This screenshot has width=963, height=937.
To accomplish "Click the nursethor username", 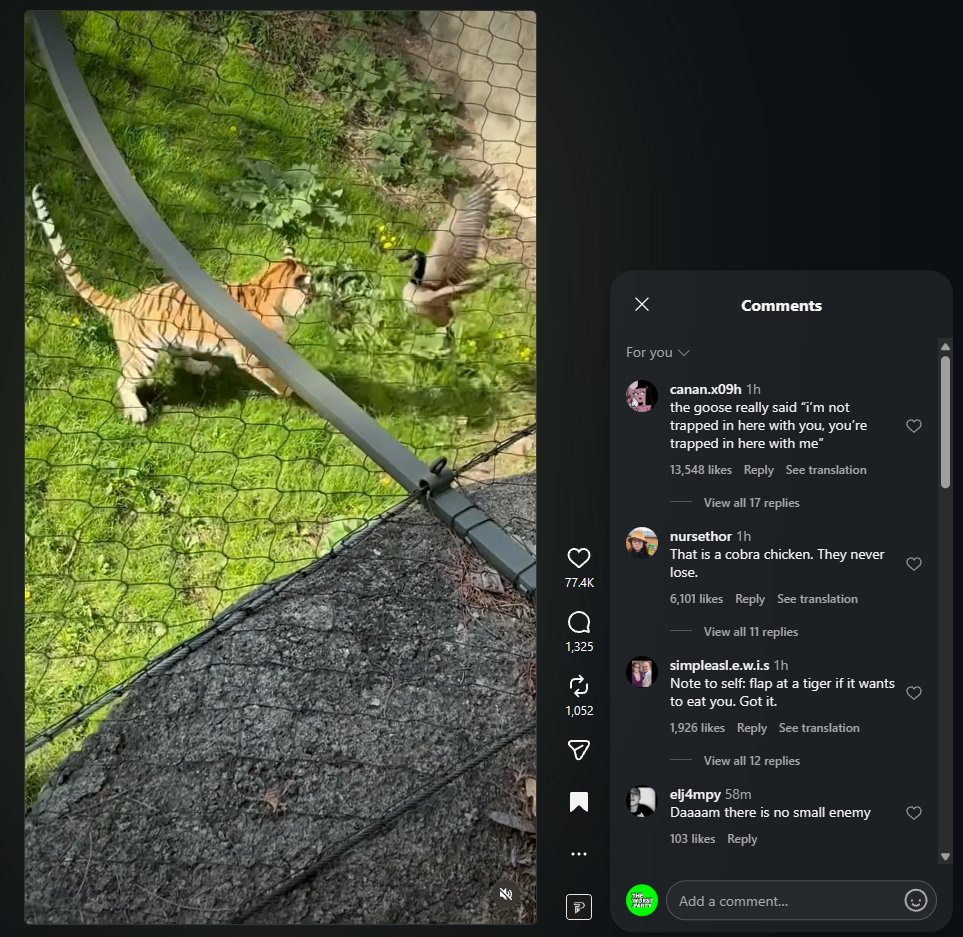I will click(x=701, y=536).
